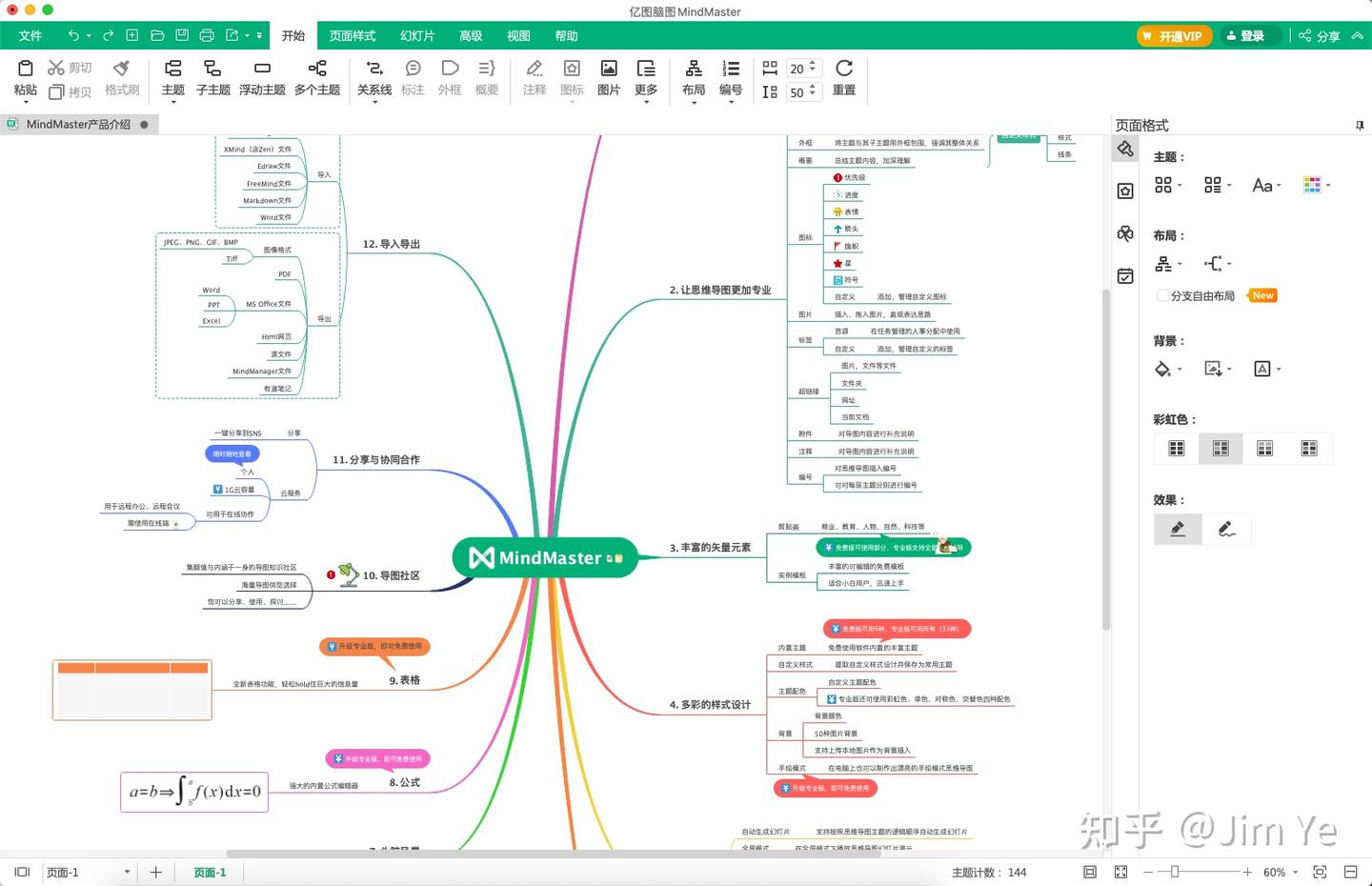Open the task calendar panel tab
Screen dimensions: 1372x886
pos(1125,276)
